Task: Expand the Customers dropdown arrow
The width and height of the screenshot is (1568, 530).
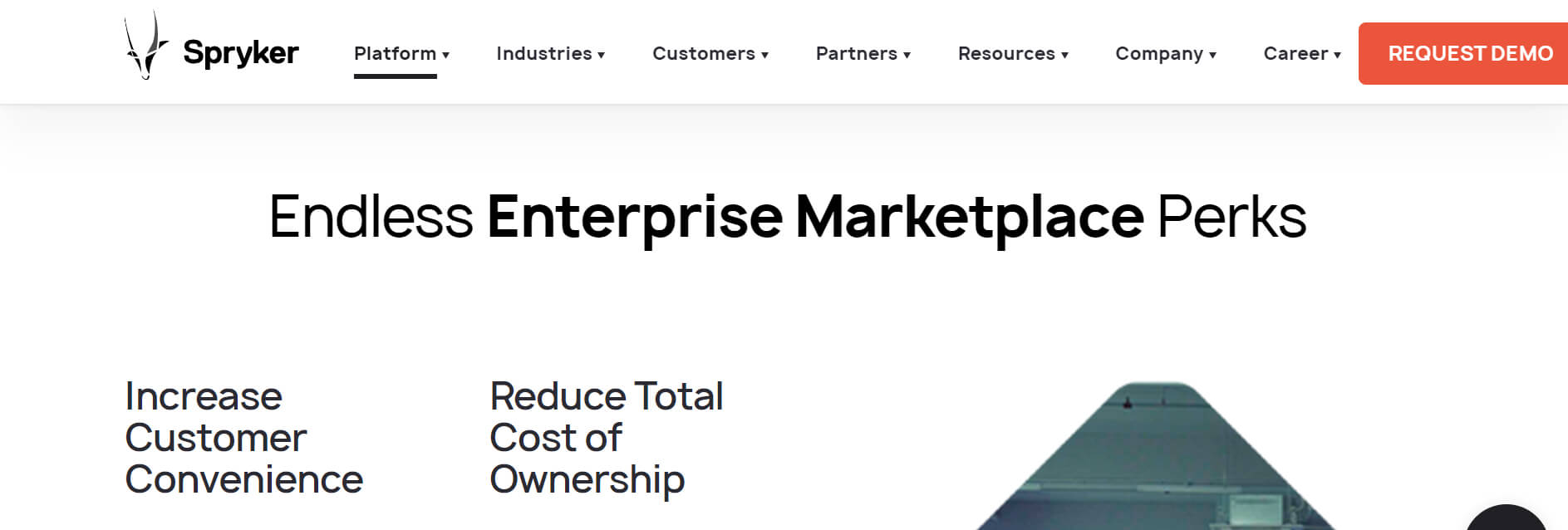Action: click(765, 55)
